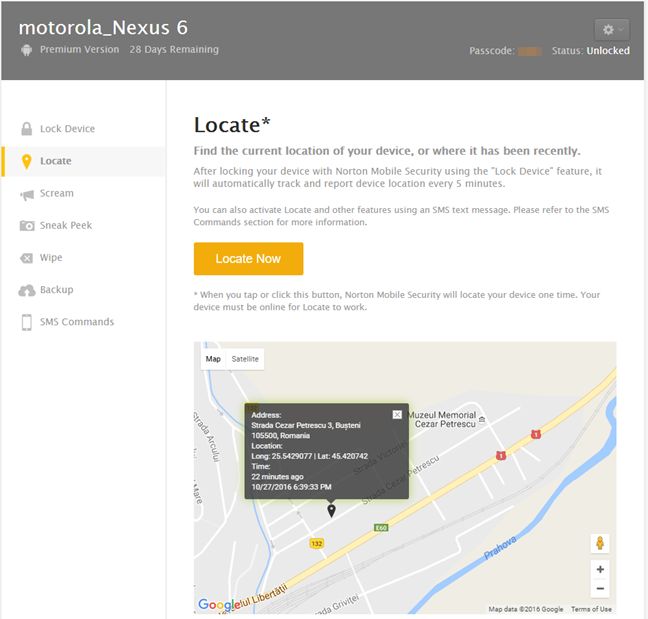Open the Sneak Peek menu entry
This screenshot has height=619, width=648.
pos(83,226)
